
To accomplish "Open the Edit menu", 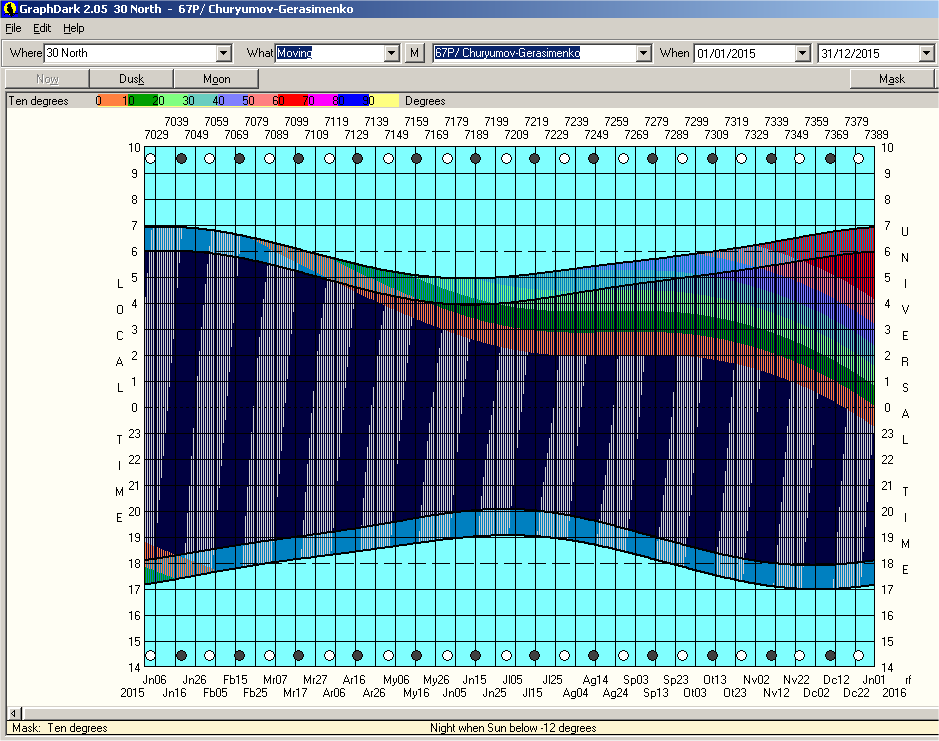I will [x=42, y=28].
